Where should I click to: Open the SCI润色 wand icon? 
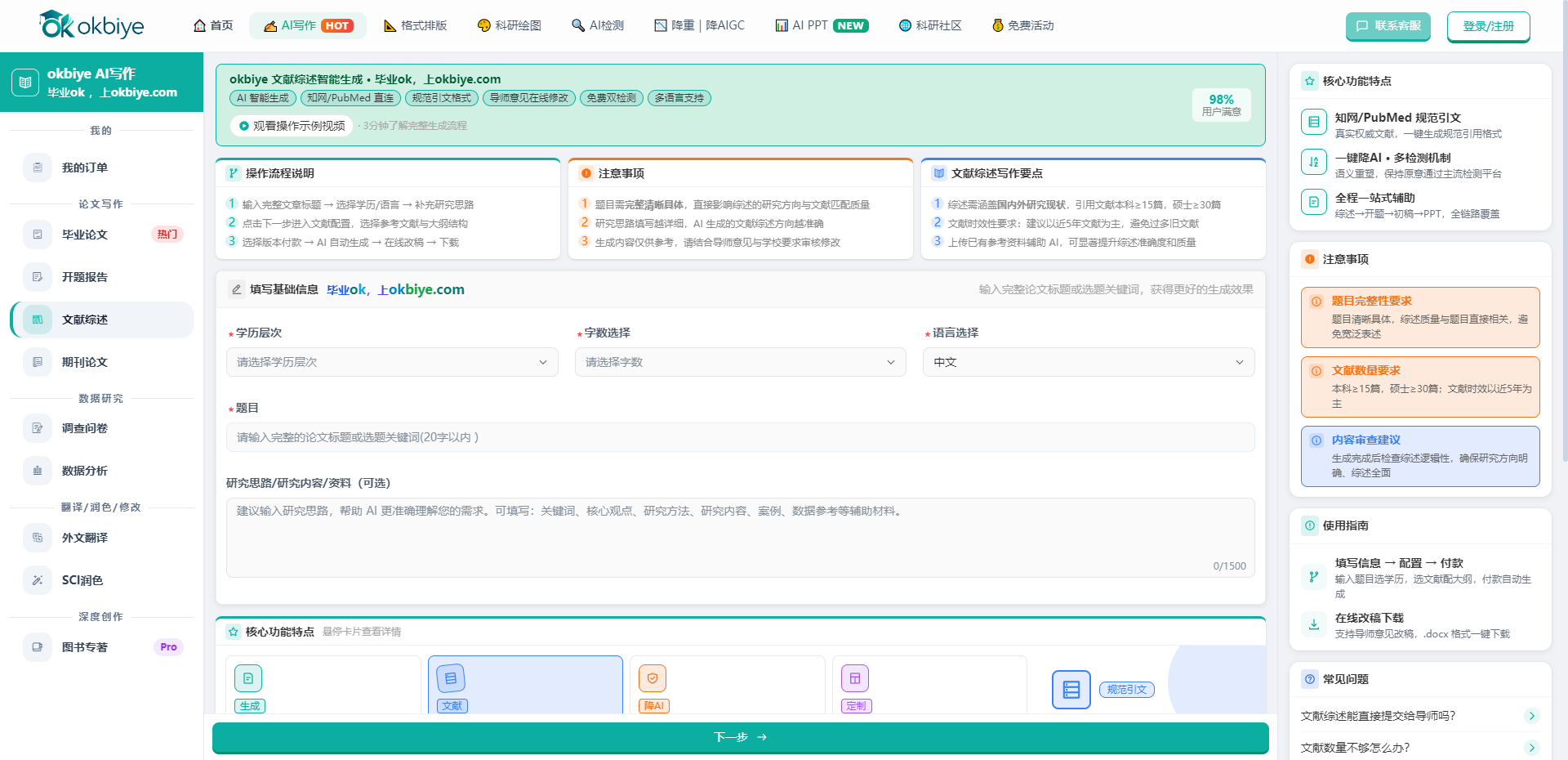coord(38,580)
